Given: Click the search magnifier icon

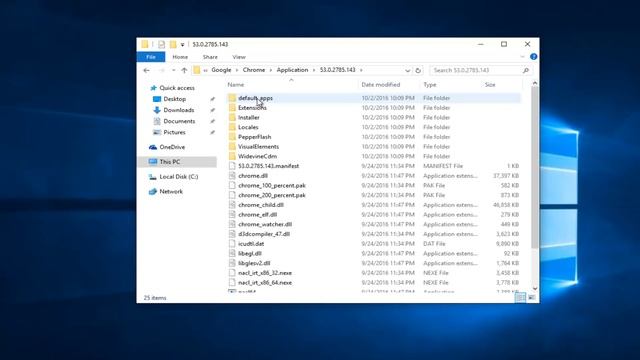Looking at the screenshot, I should (x=526, y=70).
